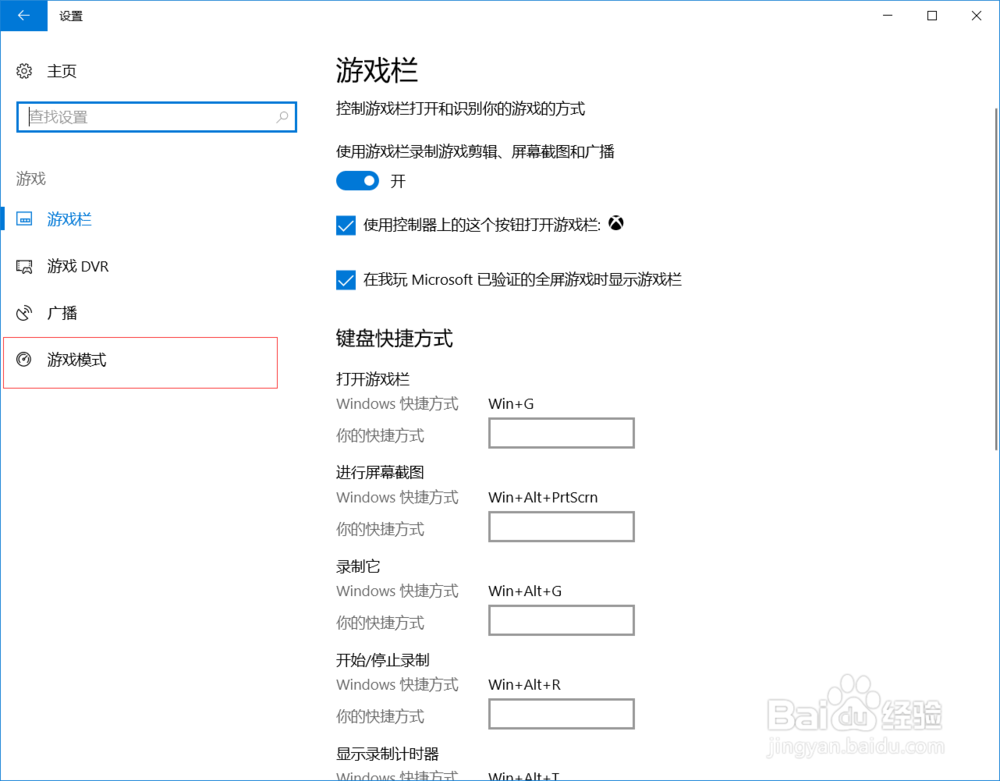The height and width of the screenshot is (781, 1000).
Task: Click the vertical scrollbar thumb
Action: [996, 279]
